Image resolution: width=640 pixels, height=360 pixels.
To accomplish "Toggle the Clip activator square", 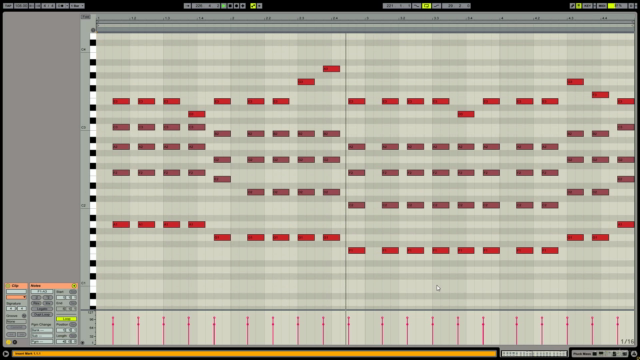I will [8, 286].
